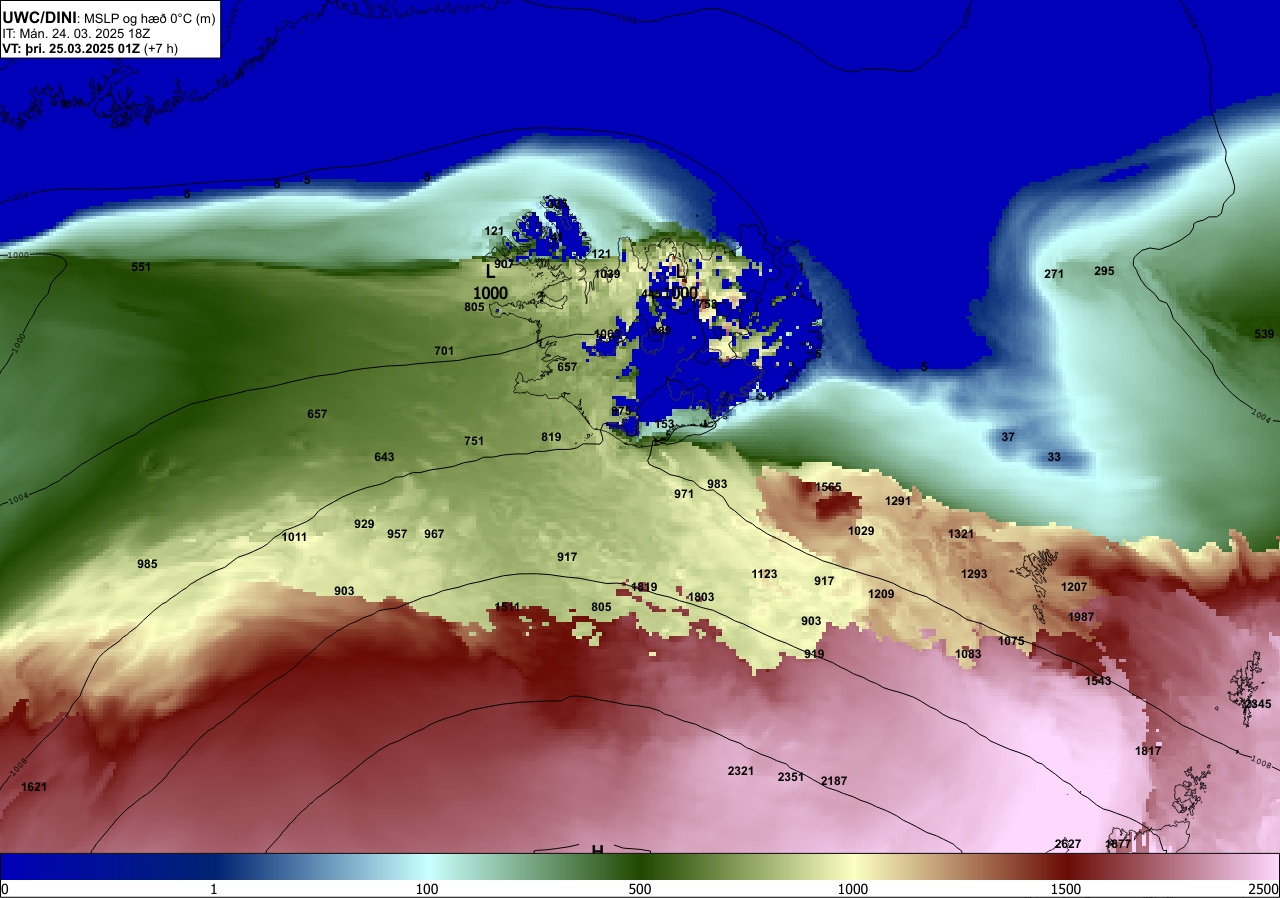
Task: Click the 295 height value
Action: (x=1104, y=271)
